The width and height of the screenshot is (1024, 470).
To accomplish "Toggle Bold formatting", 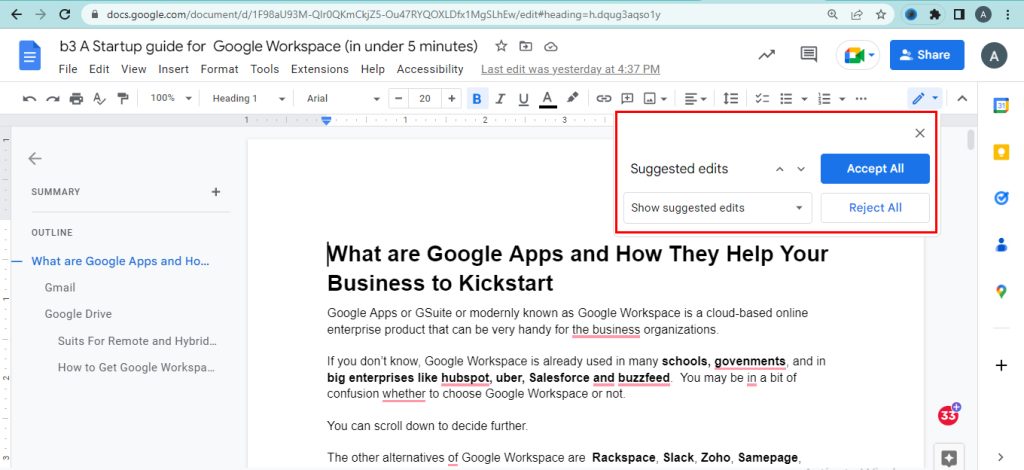I will (476, 99).
